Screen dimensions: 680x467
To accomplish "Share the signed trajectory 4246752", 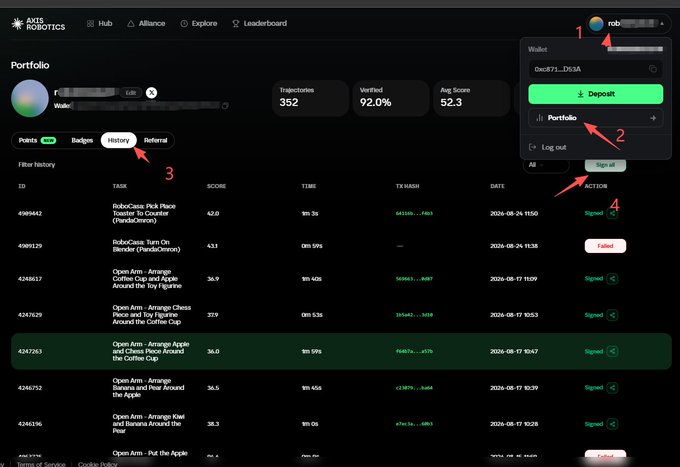I will (x=612, y=388).
